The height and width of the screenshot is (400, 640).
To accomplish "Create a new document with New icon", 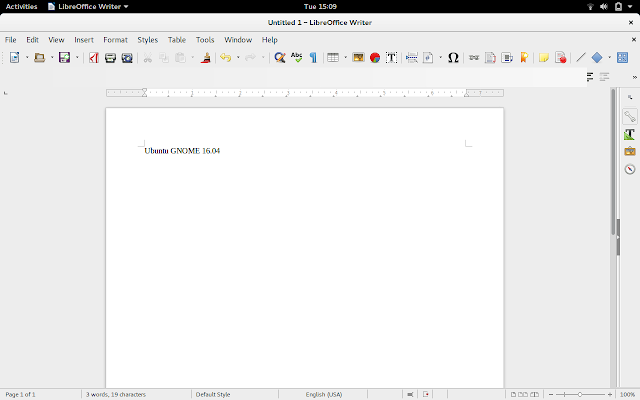I will 15,58.
